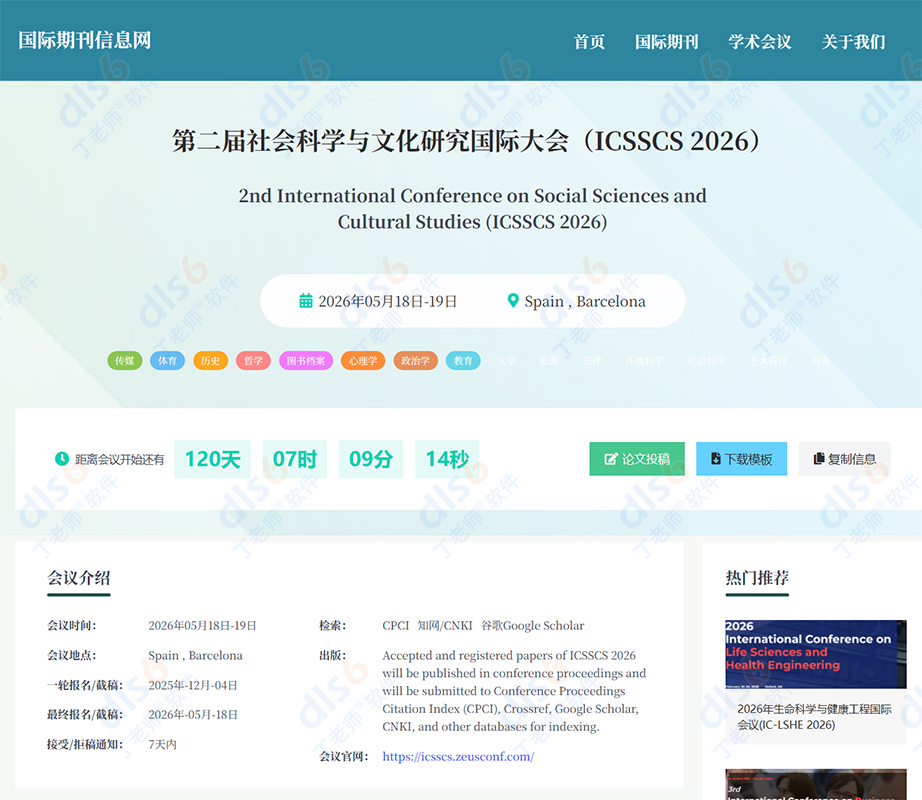Open the IC-LSHE 2026 recommended conference link
The height and width of the screenshot is (800, 922).
(814, 715)
